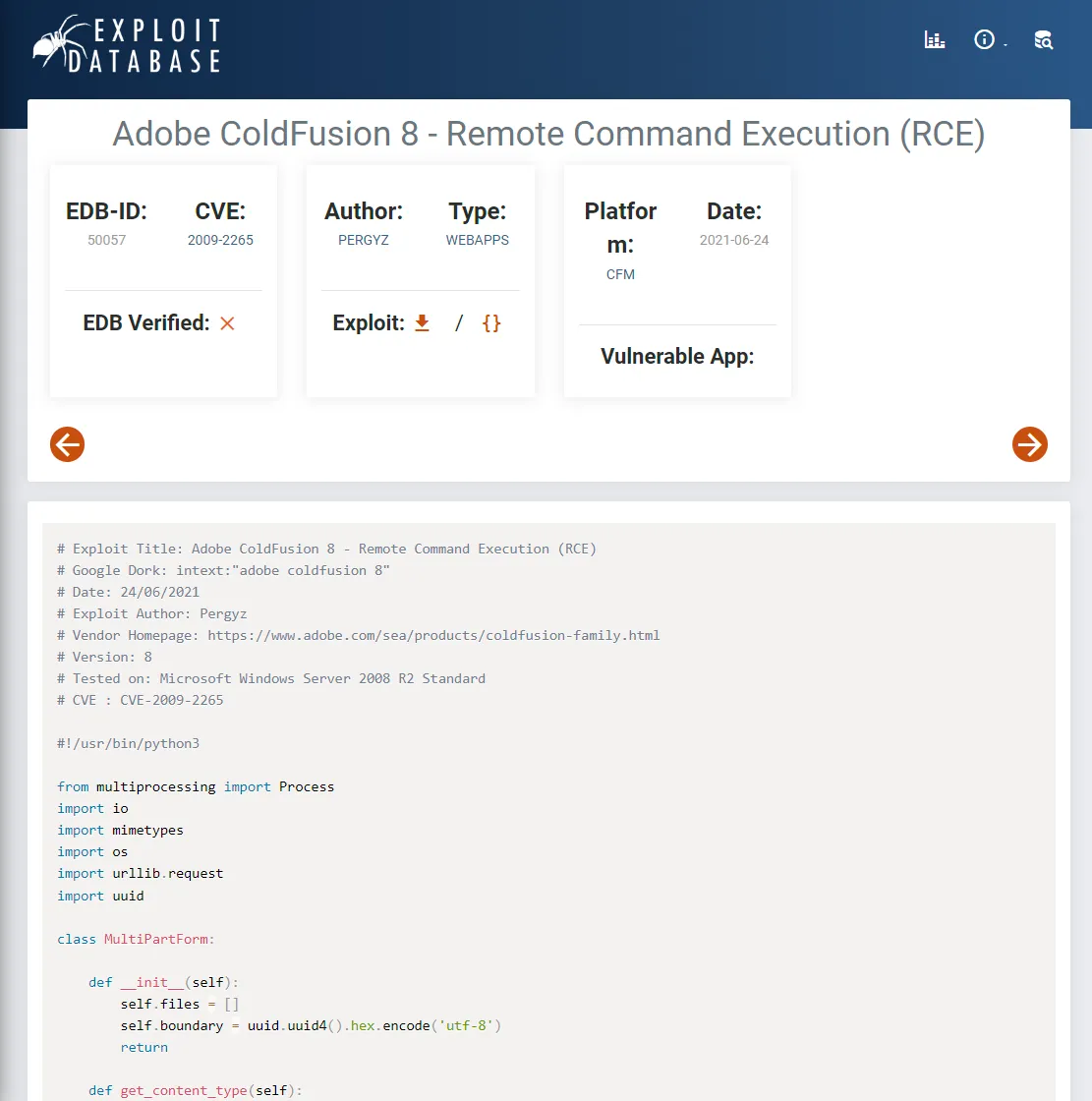Click the import urllib.request line
The image size is (1092, 1101).
141,874
